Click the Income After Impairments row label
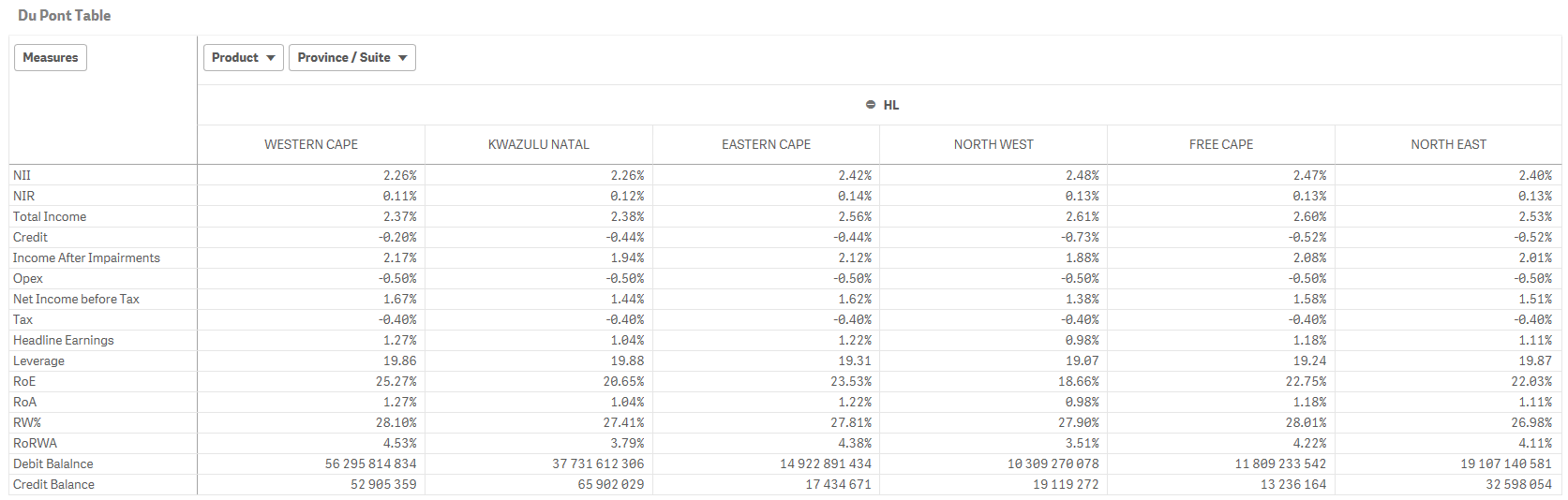Image resolution: width=1568 pixels, height=500 pixels. (86, 258)
